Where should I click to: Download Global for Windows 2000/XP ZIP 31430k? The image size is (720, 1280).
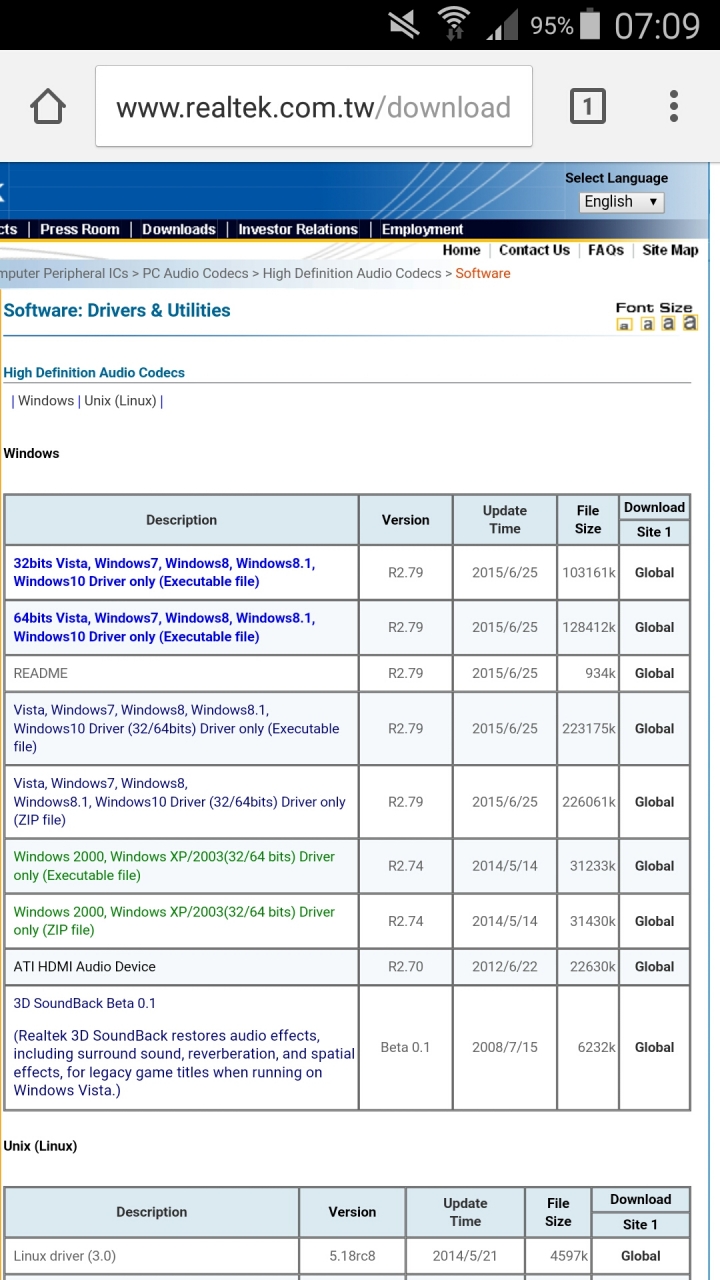[654, 920]
